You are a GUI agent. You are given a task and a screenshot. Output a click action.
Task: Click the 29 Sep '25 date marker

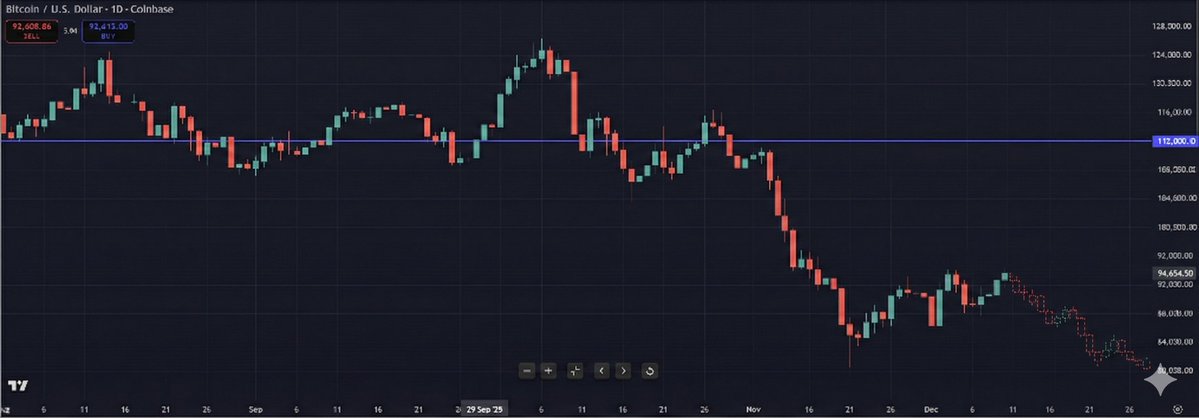(x=485, y=409)
